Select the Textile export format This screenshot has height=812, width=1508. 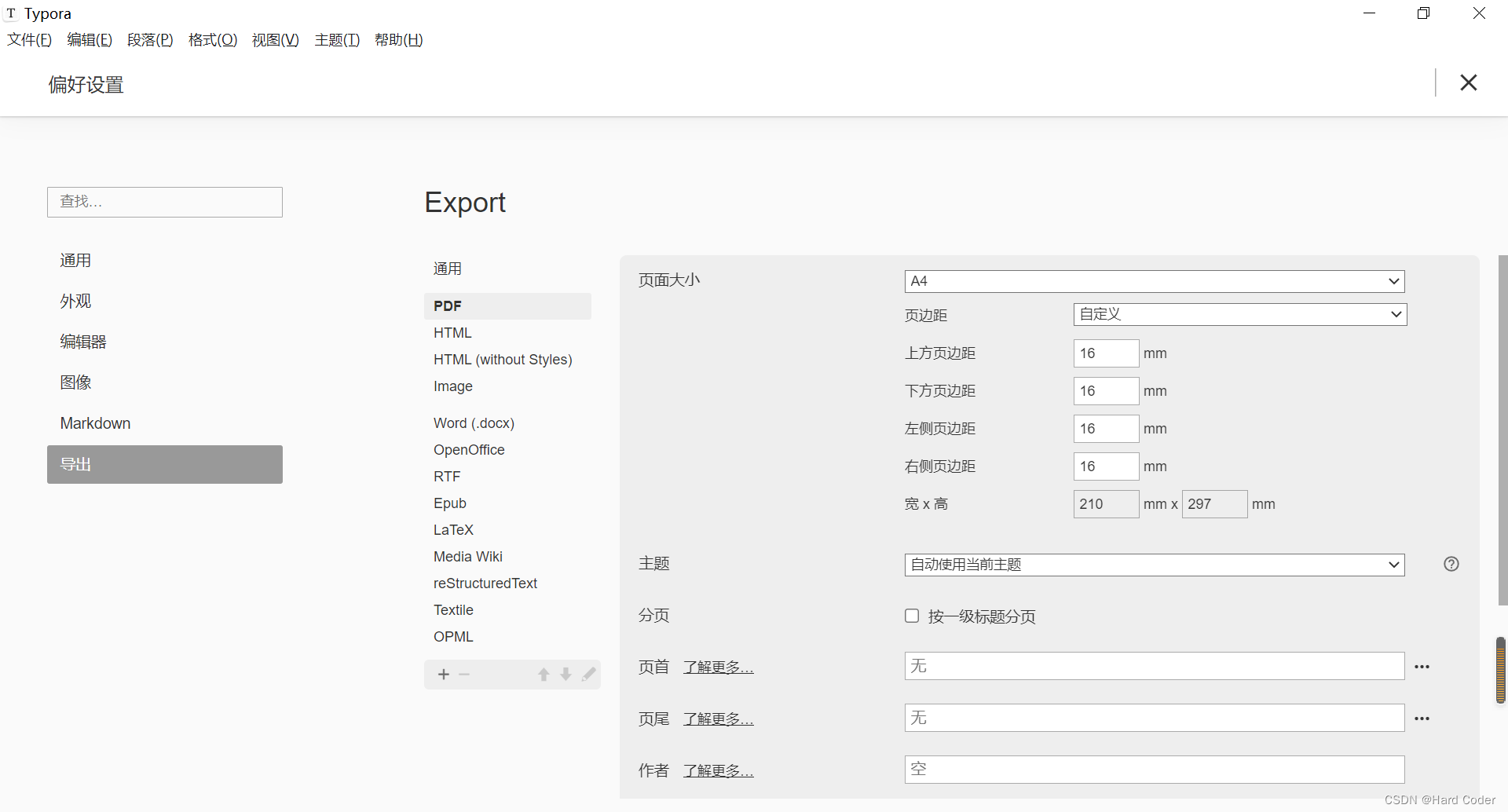[x=507, y=610]
